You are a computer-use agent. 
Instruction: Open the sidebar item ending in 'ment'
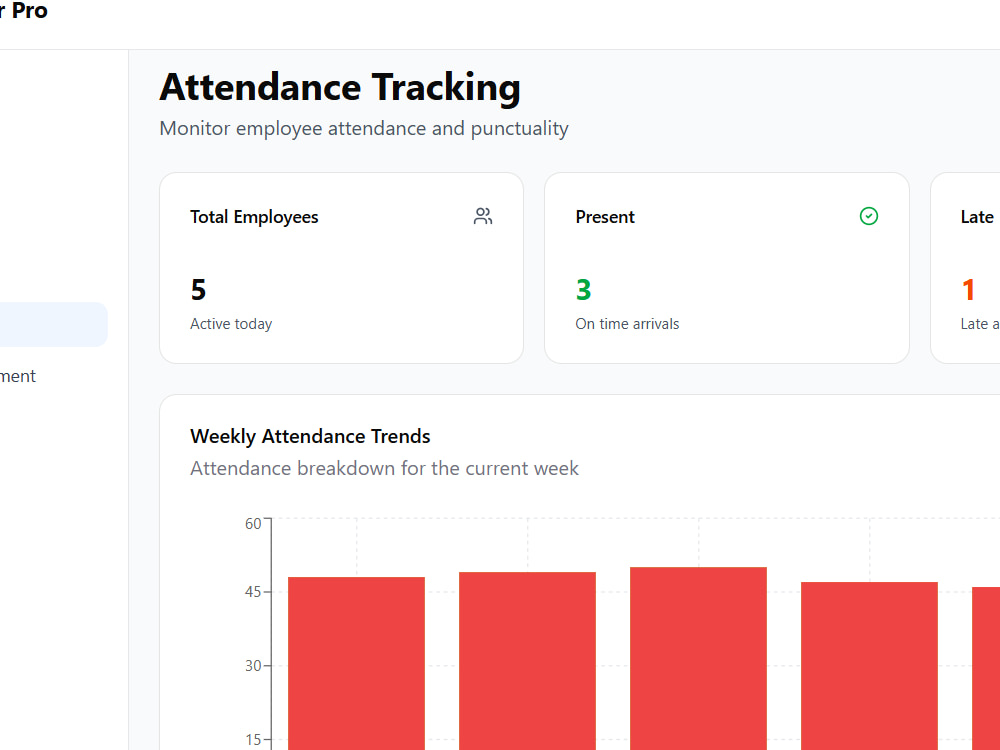[18, 376]
